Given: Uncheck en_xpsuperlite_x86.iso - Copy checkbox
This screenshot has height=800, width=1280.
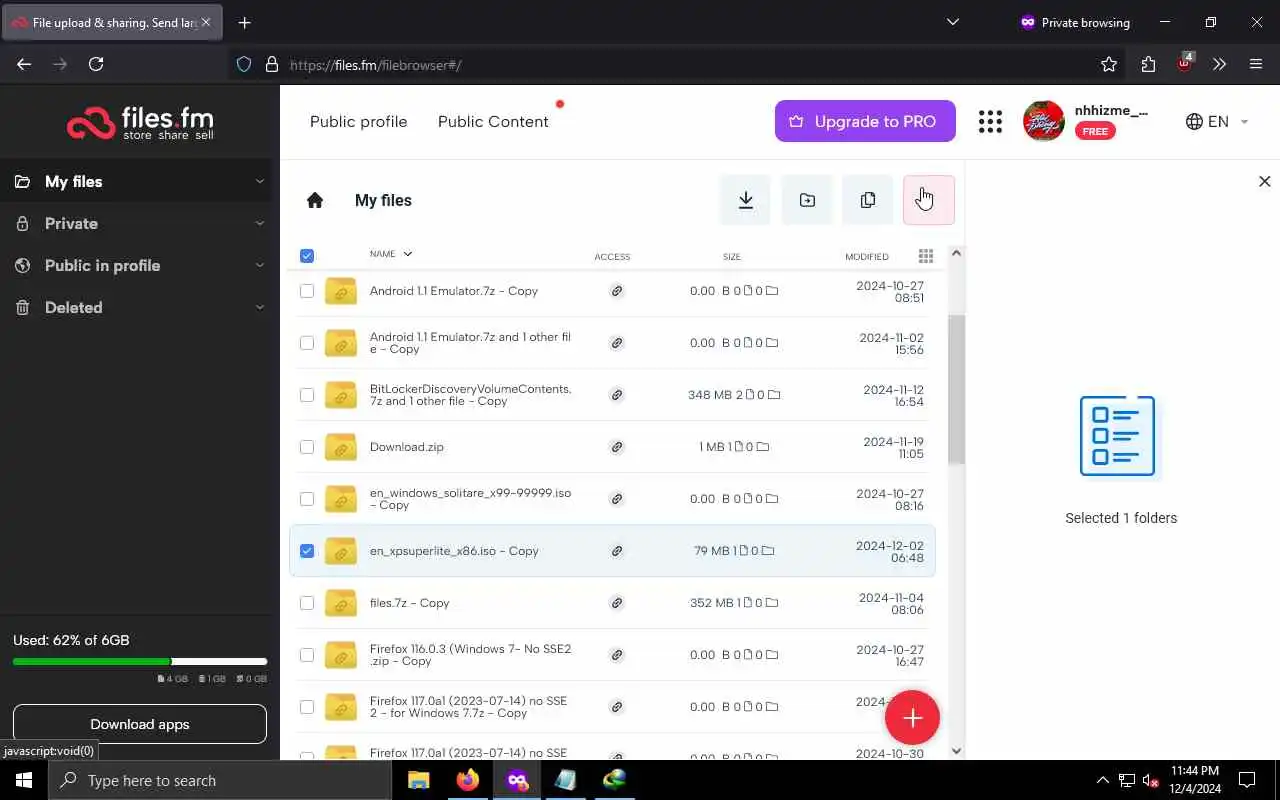Looking at the screenshot, I should pos(307,551).
